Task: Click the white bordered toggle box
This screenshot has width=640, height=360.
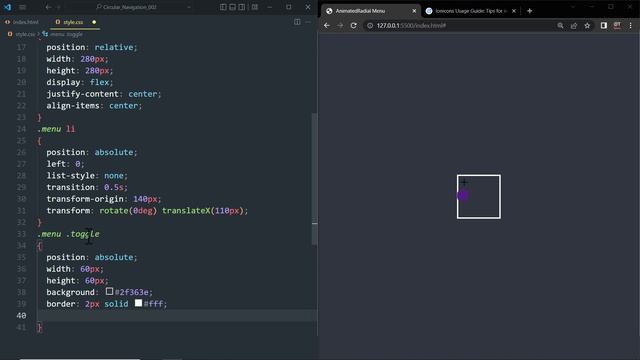Action: [479, 197]
